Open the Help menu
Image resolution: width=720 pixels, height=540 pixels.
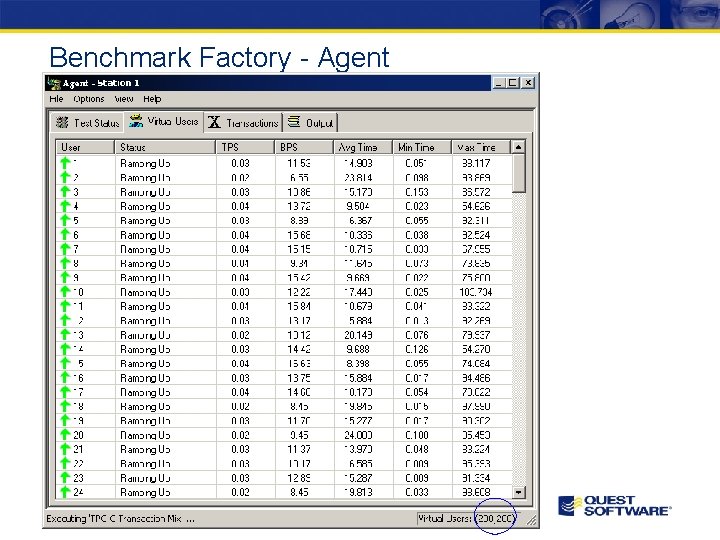click(152, 99)
